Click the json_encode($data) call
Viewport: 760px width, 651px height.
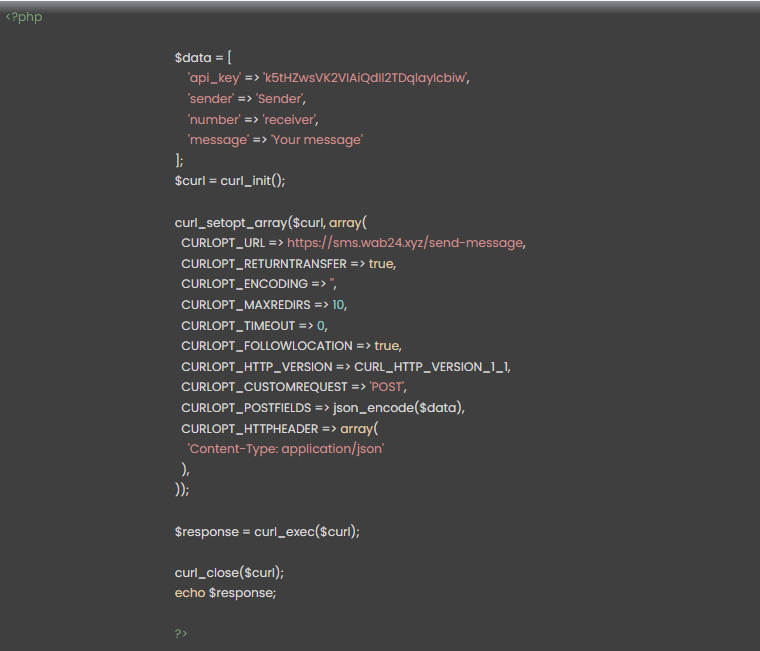(x=404, y=408)
